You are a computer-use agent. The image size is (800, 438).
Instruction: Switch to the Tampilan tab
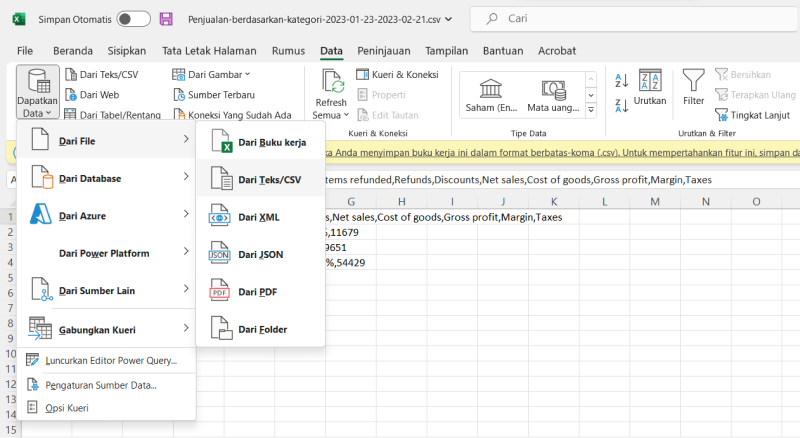(446, 51)
